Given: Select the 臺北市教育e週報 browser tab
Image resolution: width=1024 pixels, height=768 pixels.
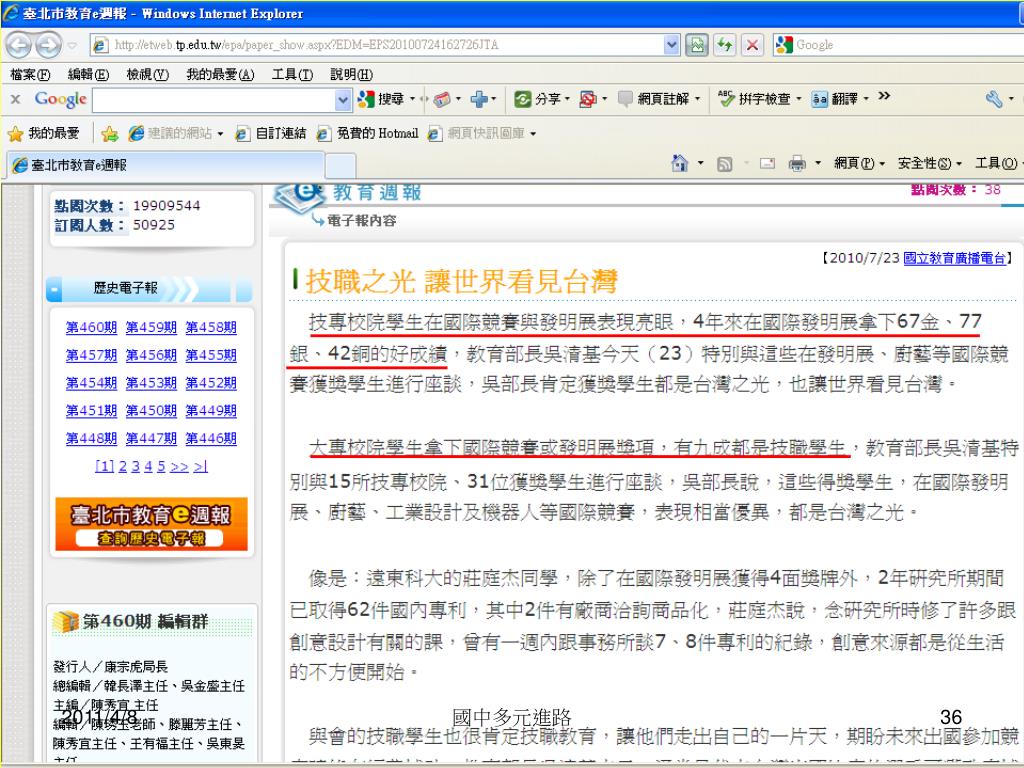Looking at the screenshot, I should point(166,165).
